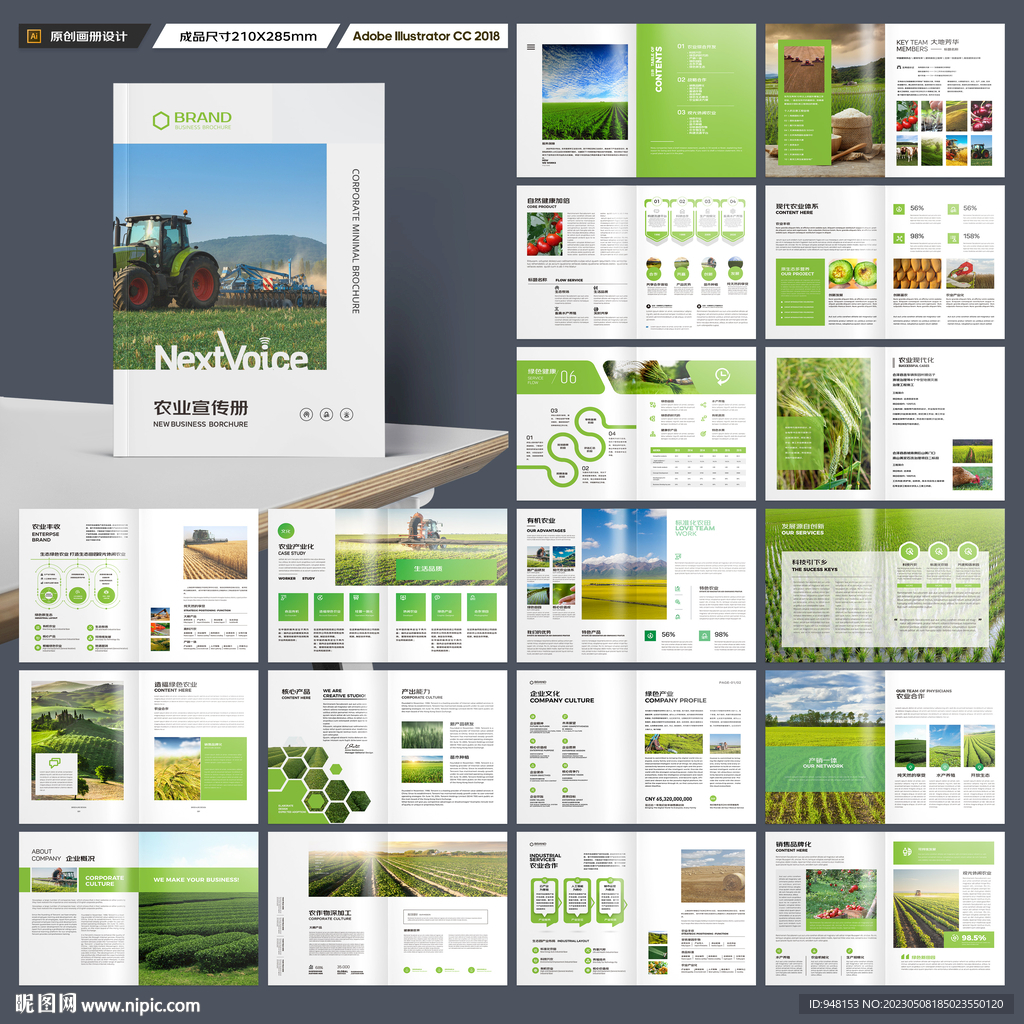The image size is (1024, 1024).
Task: Click the sliced green melon photo
Action: pos(852,273)
